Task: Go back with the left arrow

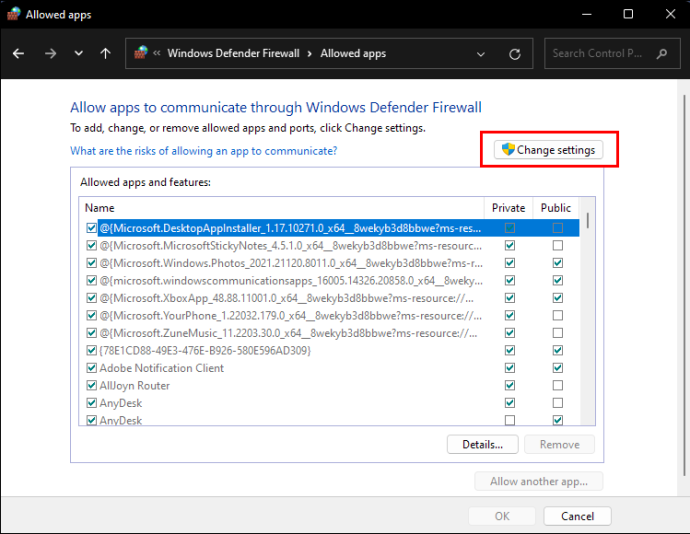Action: 18,54
